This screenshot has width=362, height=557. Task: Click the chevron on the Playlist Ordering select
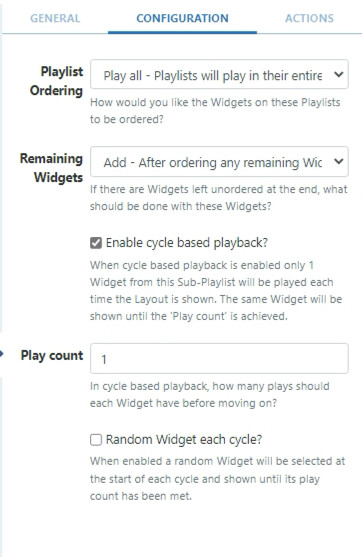pyautogui.click(x=339, y=74)
